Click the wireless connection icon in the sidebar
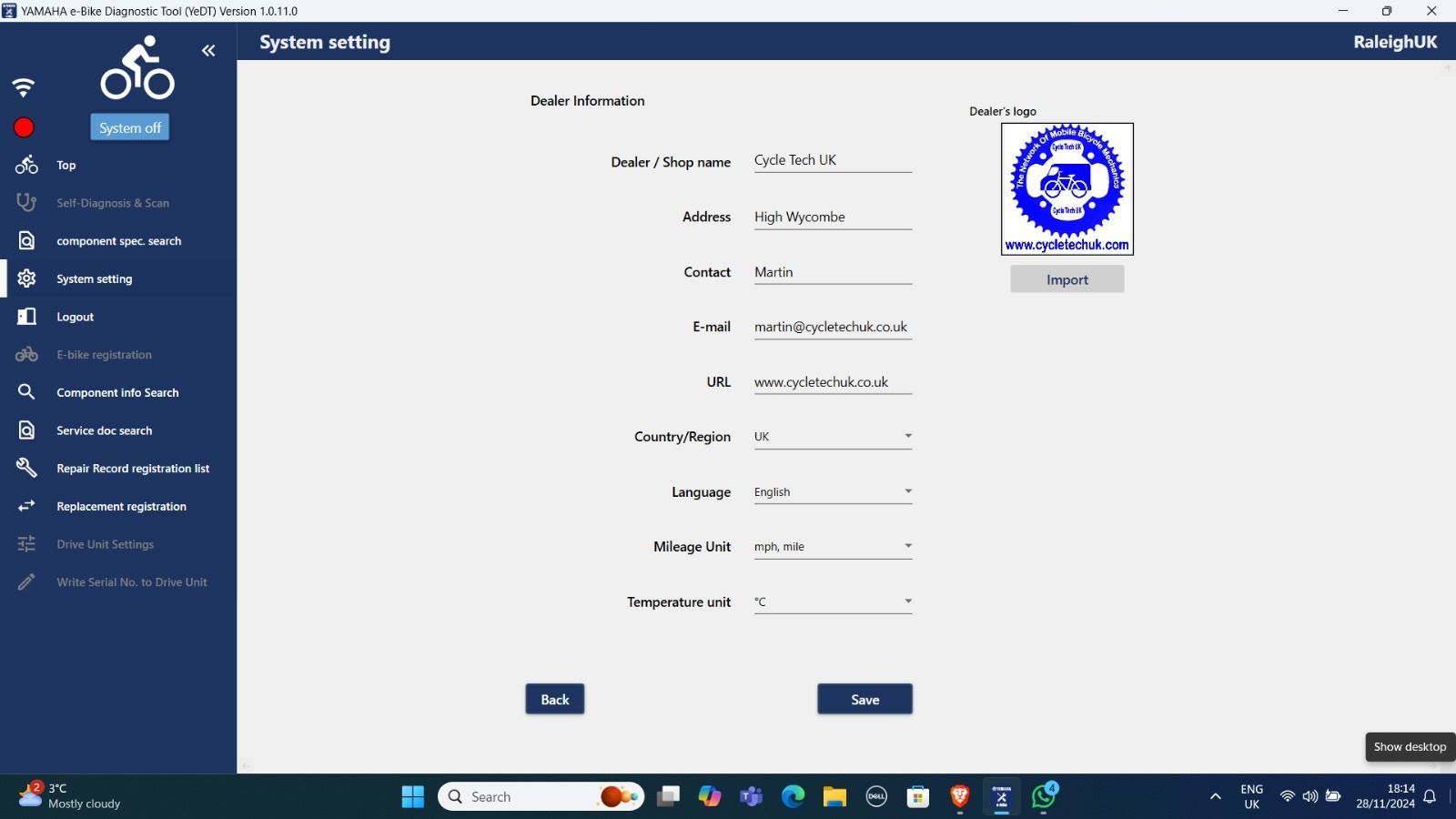This screenshot has height=819, width=1456. [23, 87]
